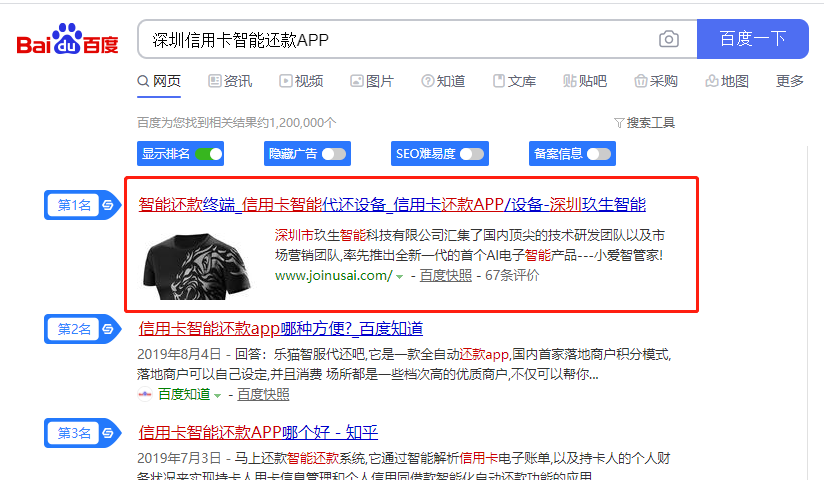Click the refresh icon beside 第1名 badge

pyautogui.click(x=108, y=205)
